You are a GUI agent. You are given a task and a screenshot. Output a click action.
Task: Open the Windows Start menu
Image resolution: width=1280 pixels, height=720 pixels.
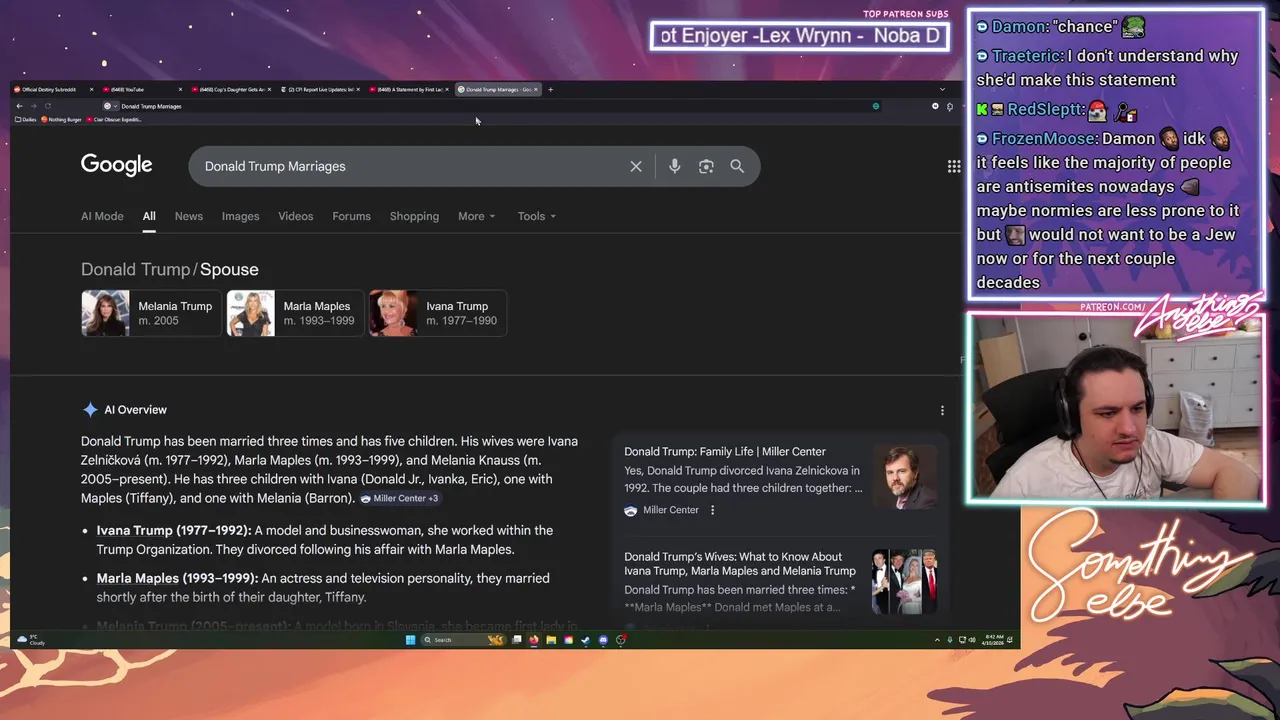(x=410, y=640)
